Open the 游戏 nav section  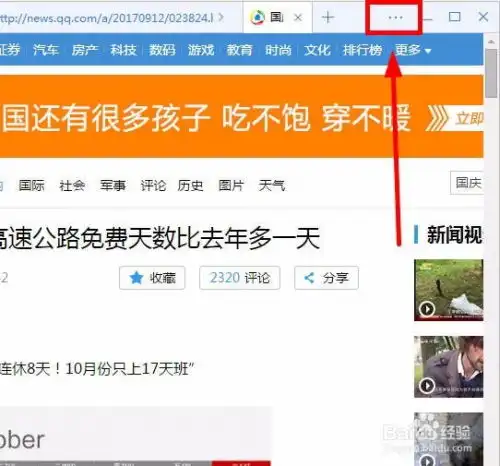coord(201,50)
